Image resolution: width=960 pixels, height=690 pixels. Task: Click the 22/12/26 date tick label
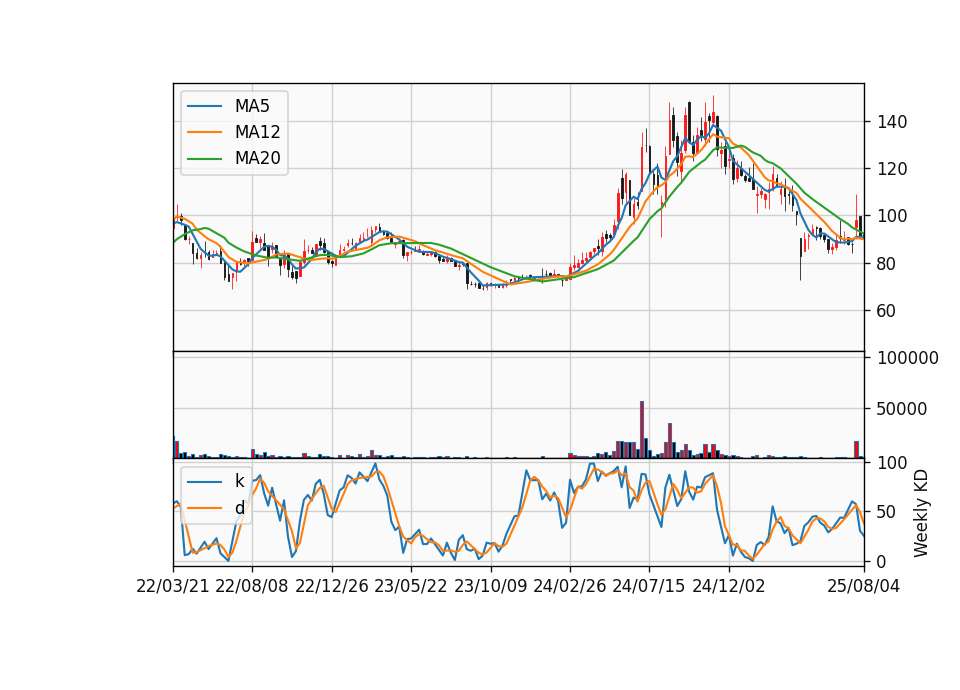point(332,586)
